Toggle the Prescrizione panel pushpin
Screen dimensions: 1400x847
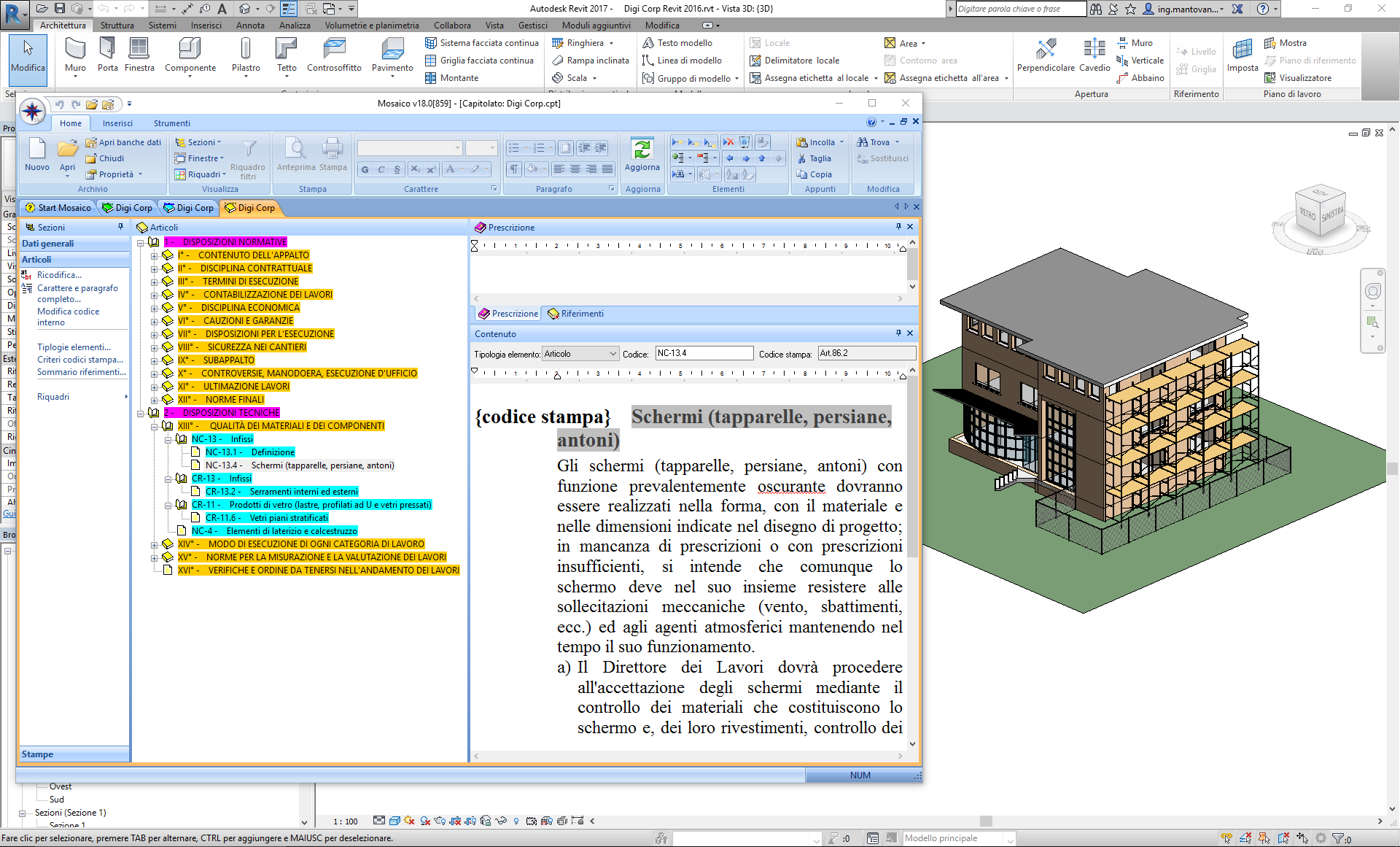tap(898, 227)
